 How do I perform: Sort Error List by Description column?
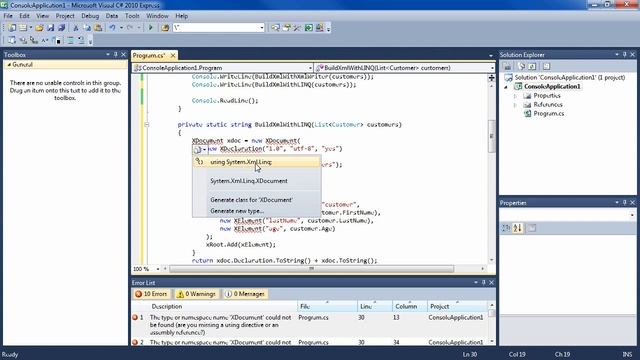[223, 307]
